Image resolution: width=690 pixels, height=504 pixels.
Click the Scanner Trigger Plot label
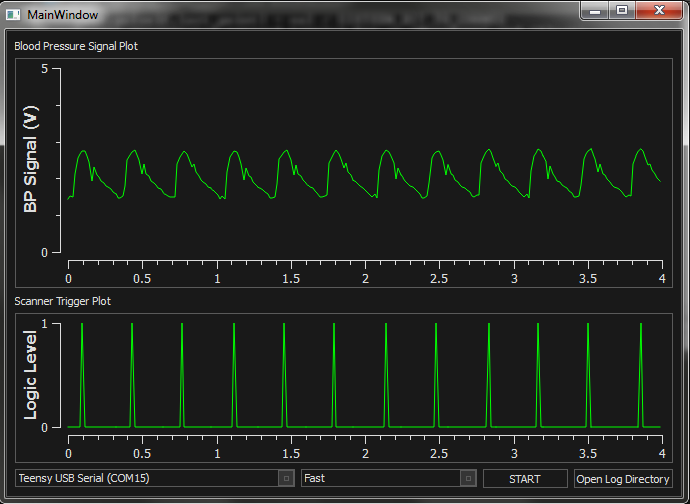click(62, 301)
